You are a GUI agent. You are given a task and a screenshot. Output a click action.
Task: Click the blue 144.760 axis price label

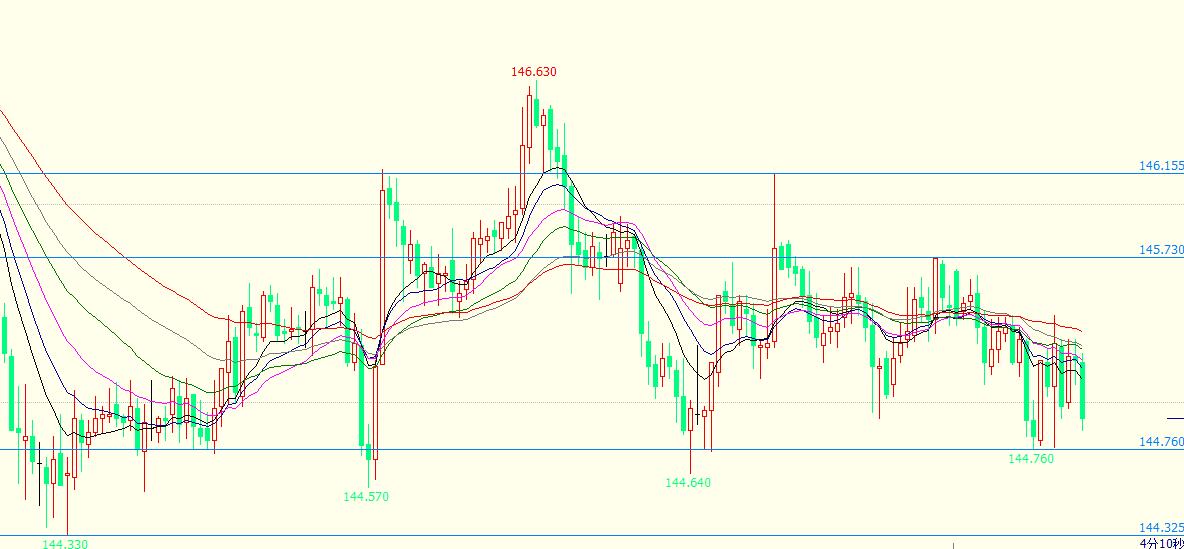click(1161, 442)
